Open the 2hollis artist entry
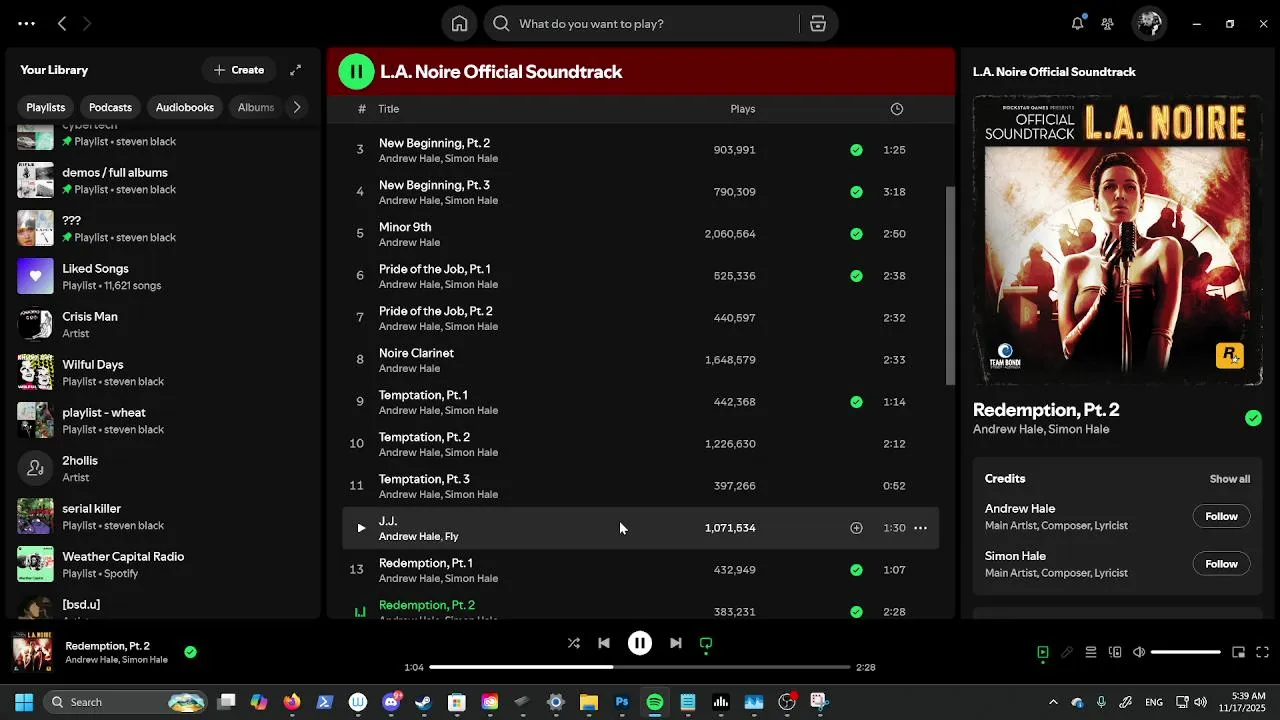The width and height of the screenshot is (1280, 720). (x=164, y=468)
